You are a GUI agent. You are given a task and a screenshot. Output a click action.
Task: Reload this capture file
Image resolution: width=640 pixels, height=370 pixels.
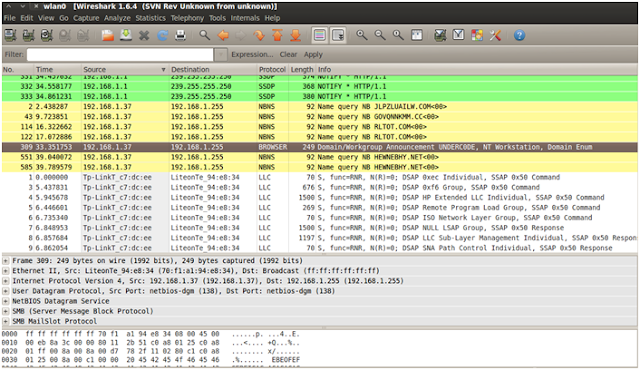(162, 35)
